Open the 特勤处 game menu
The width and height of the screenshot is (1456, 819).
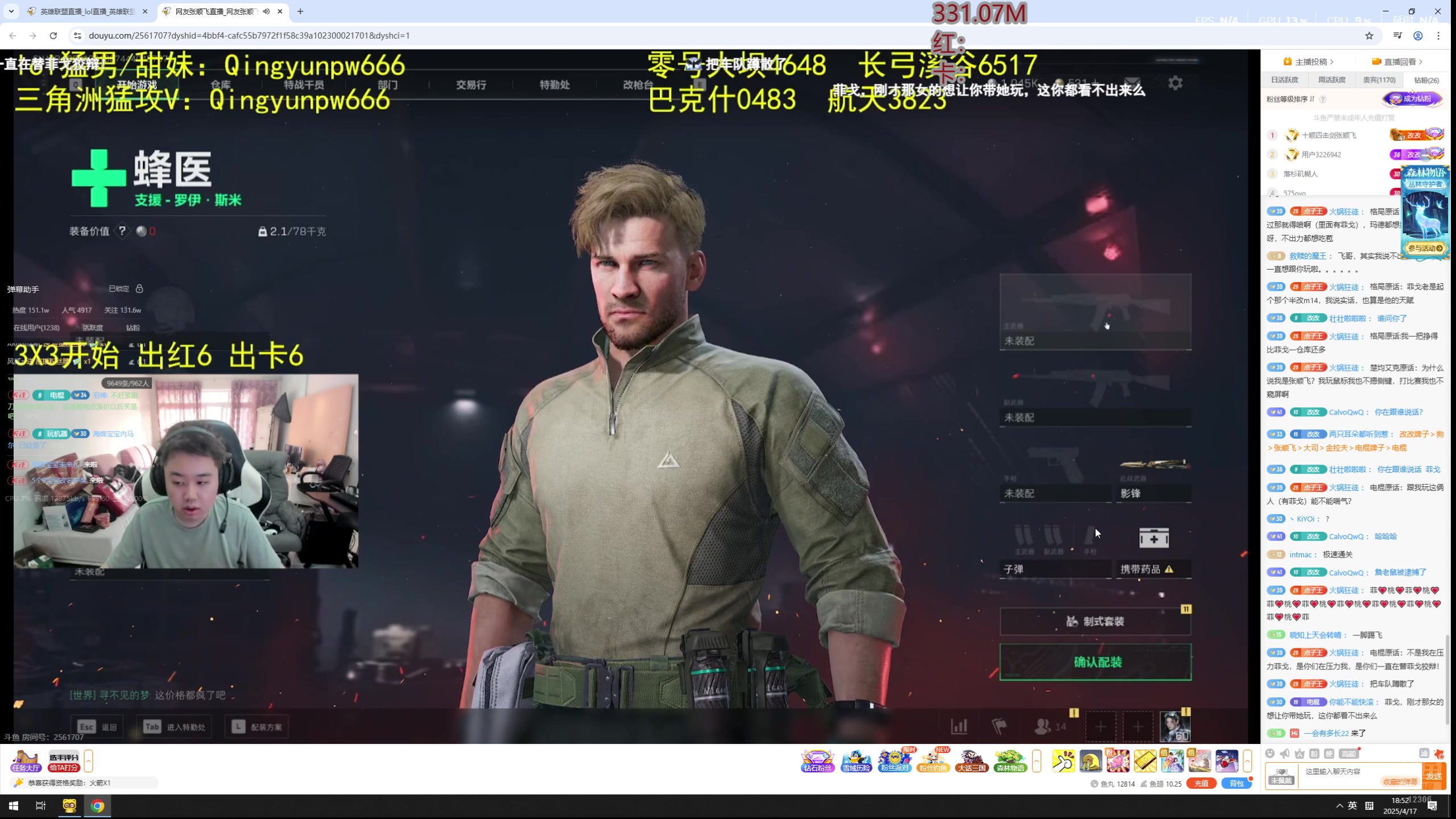pos(554,84)
